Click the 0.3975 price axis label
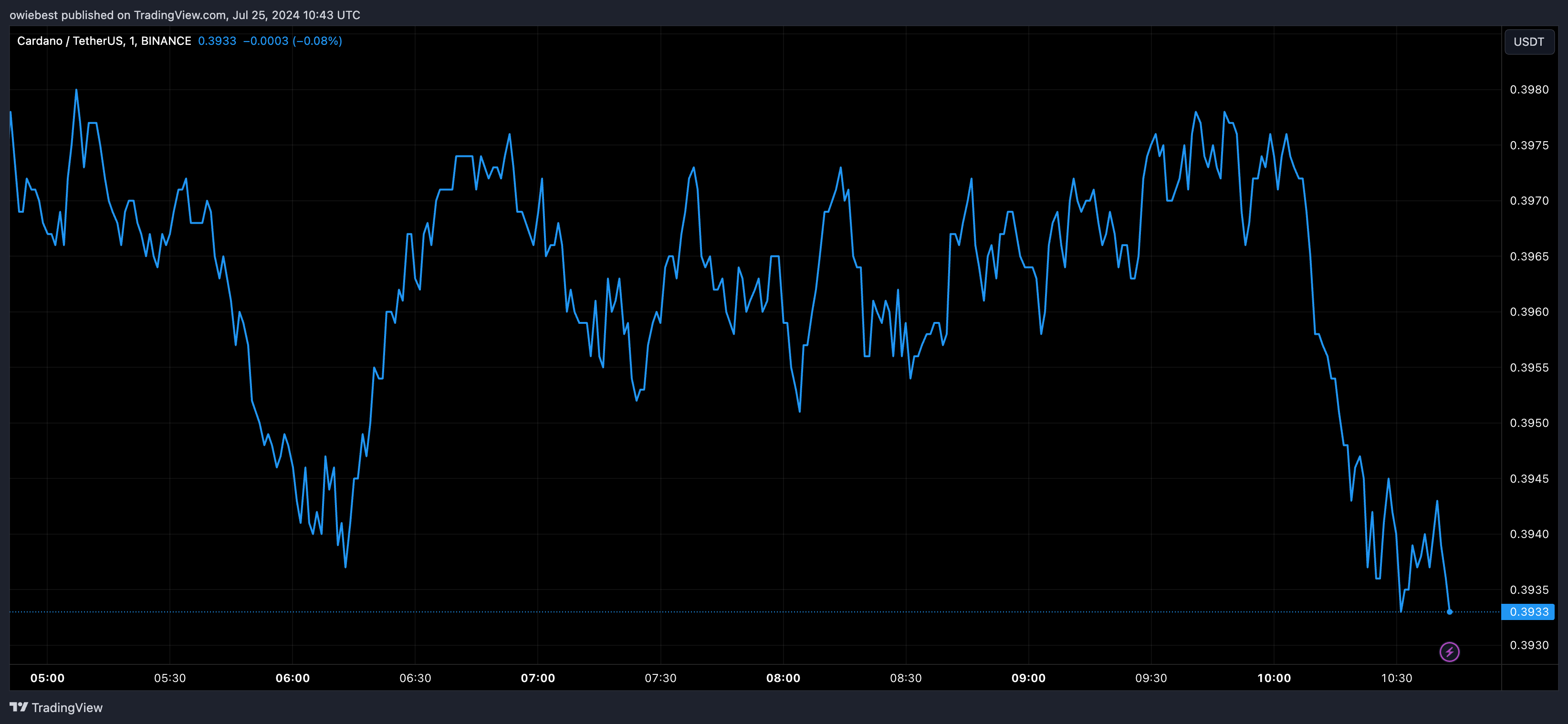 point(1529,145)
